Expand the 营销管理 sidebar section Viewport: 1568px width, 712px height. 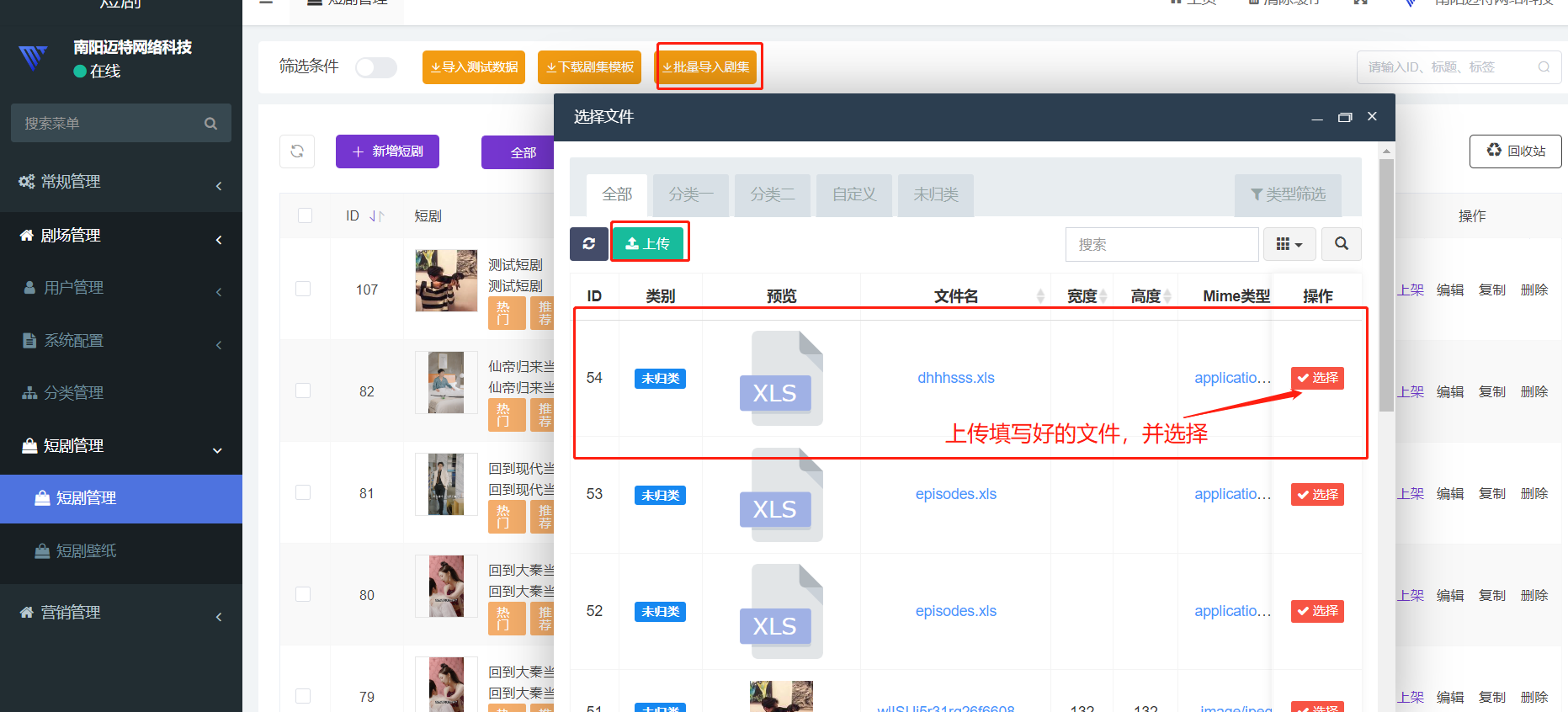tap(121, 613)
